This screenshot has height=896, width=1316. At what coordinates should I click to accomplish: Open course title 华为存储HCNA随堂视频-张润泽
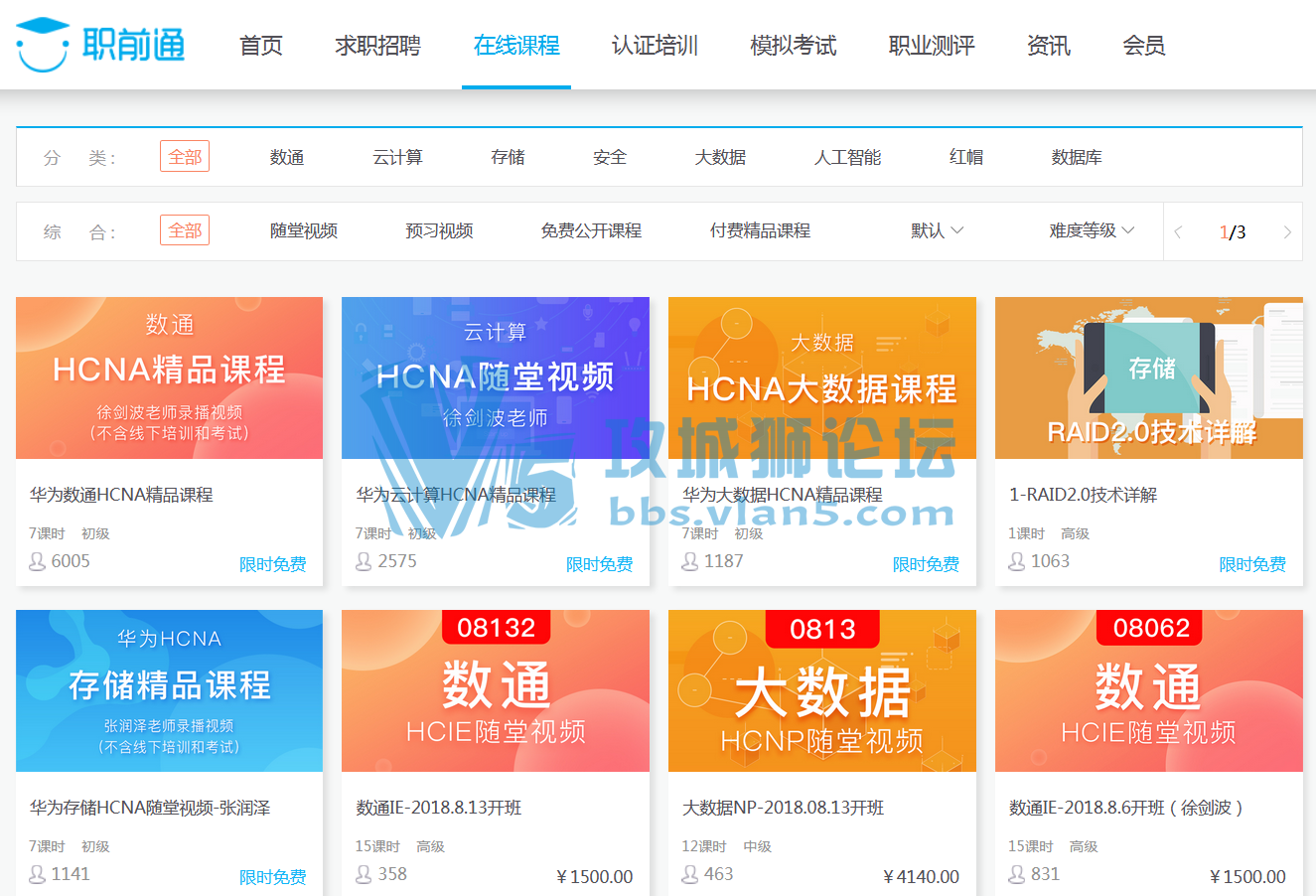[x=150, y=808]
